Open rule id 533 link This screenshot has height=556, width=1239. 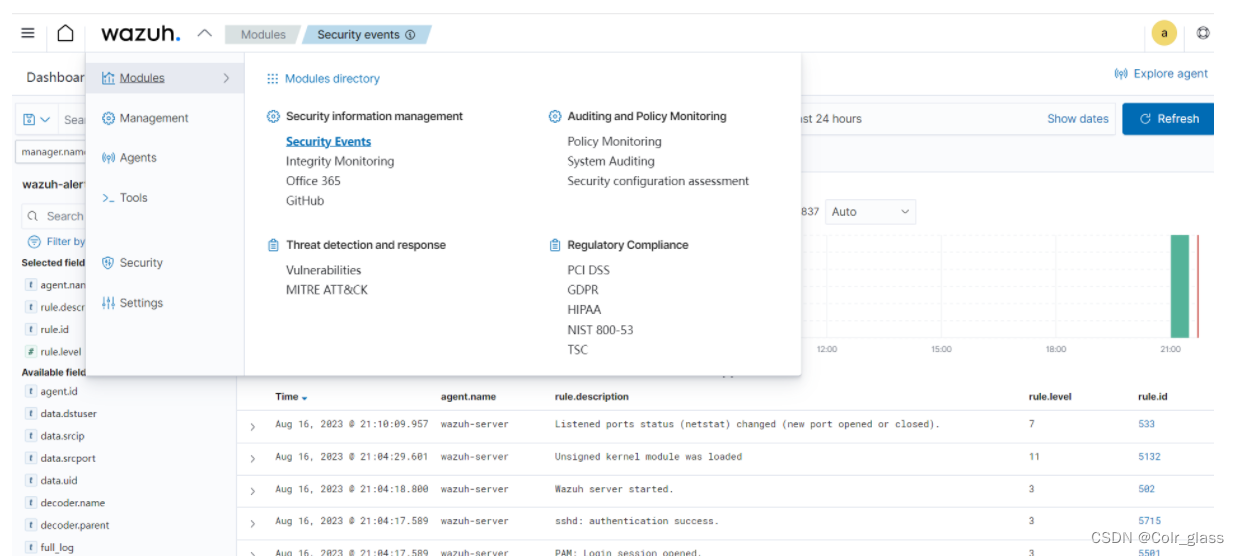[x=1146, y=424]
